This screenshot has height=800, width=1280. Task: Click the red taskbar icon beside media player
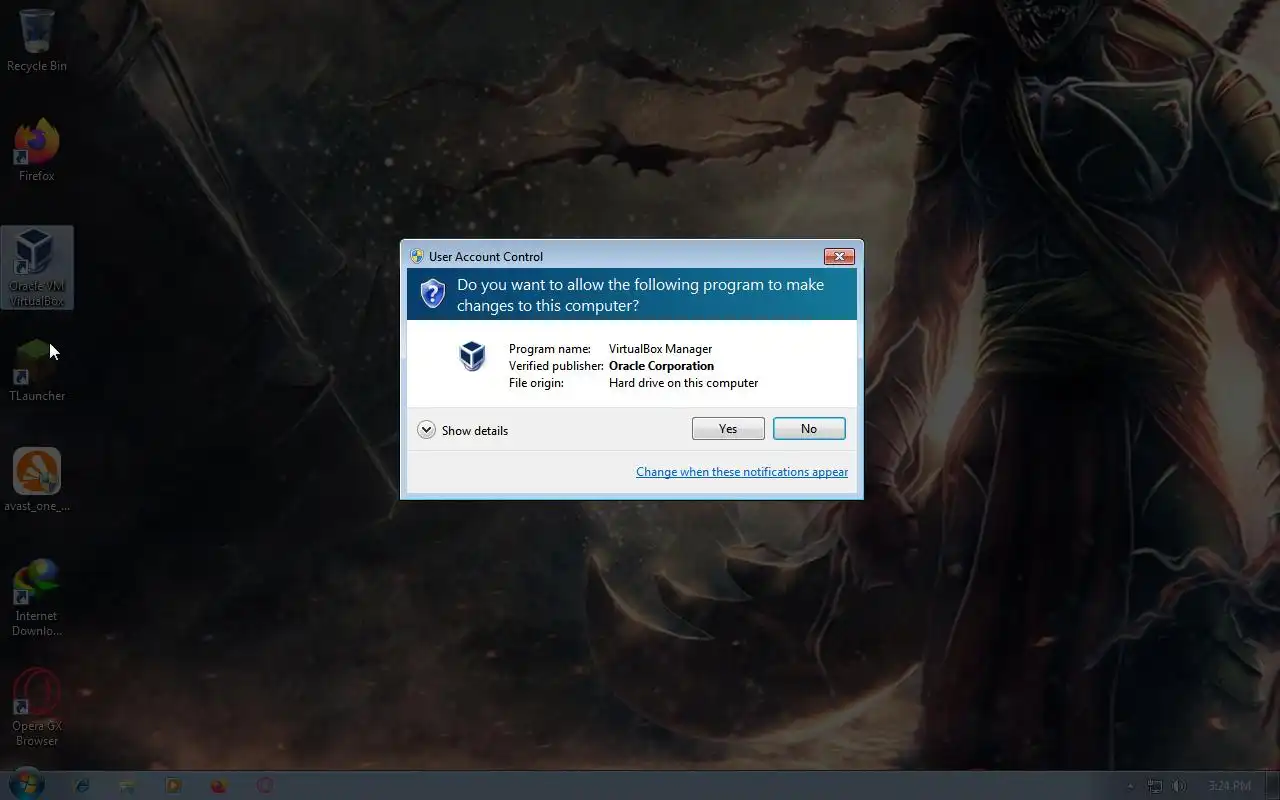tap(219, 786)
